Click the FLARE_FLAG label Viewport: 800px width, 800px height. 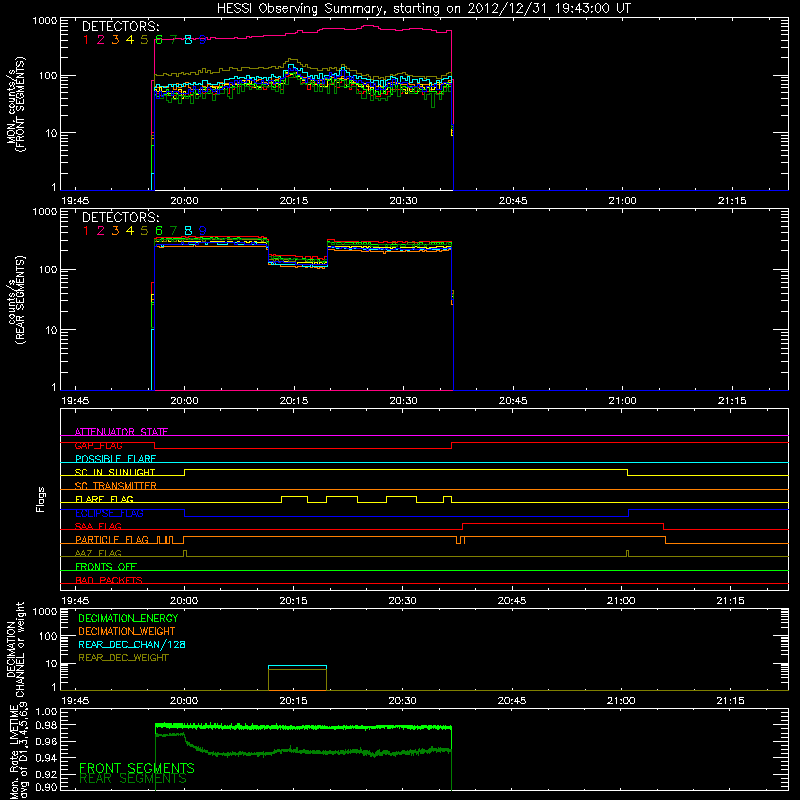[104, 499]
